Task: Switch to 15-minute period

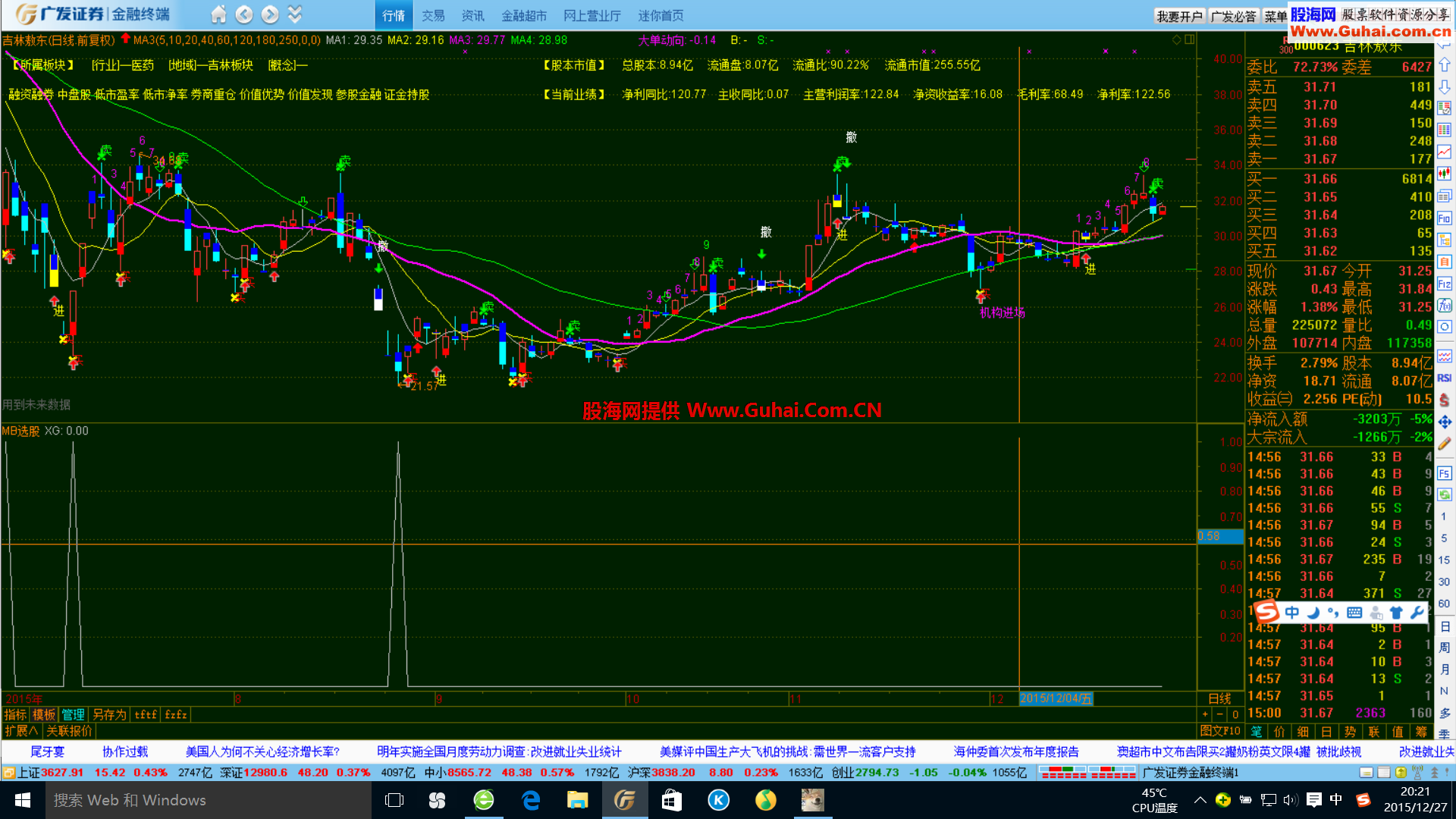Action: [1444, 560]
